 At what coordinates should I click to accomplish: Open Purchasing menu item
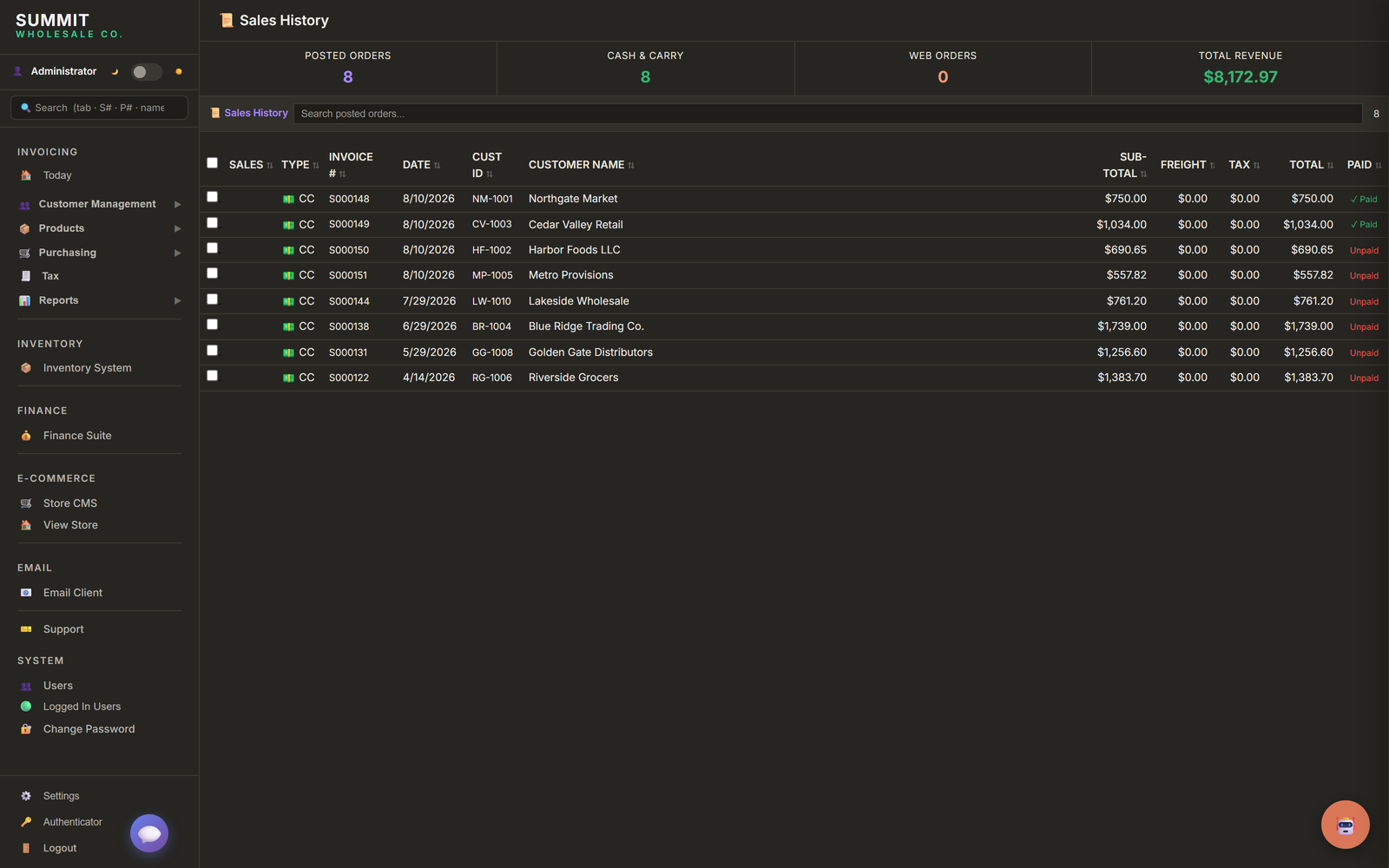click(x=68, y=253)
